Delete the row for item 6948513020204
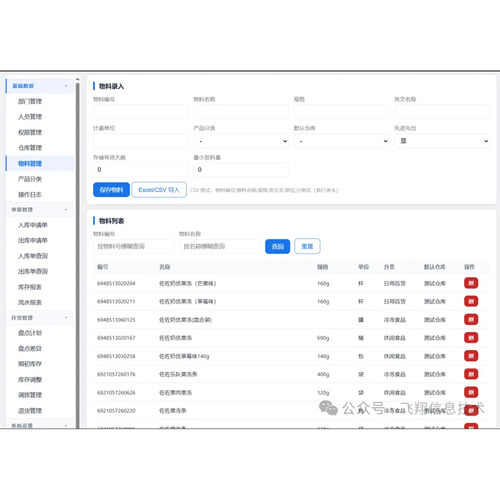This screenshot has width=500, height=500. point(471,283)
